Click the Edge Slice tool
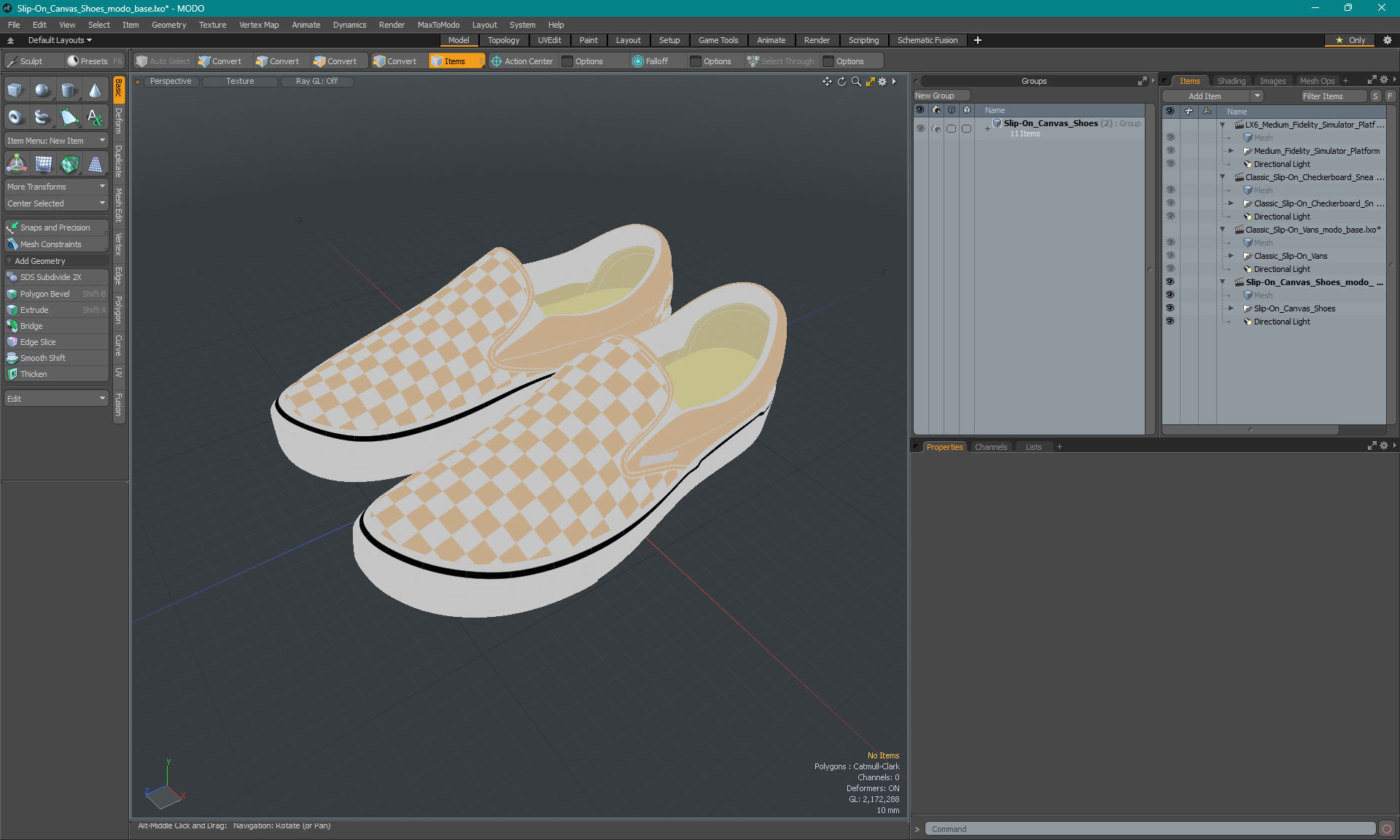The width and height of the screenshot is (1400, 840). pos(56,342)
